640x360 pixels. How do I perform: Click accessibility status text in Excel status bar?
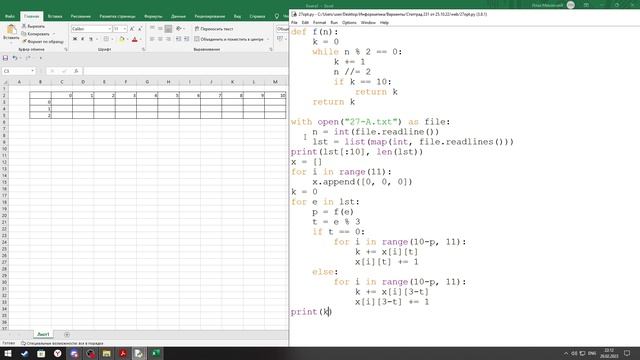[x=62, y=343]
